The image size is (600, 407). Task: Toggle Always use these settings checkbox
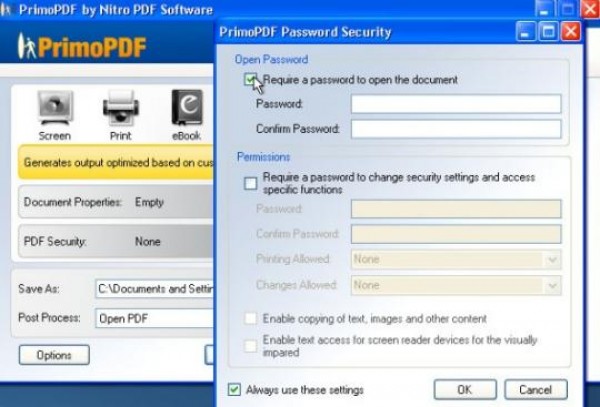click(234, 390)
